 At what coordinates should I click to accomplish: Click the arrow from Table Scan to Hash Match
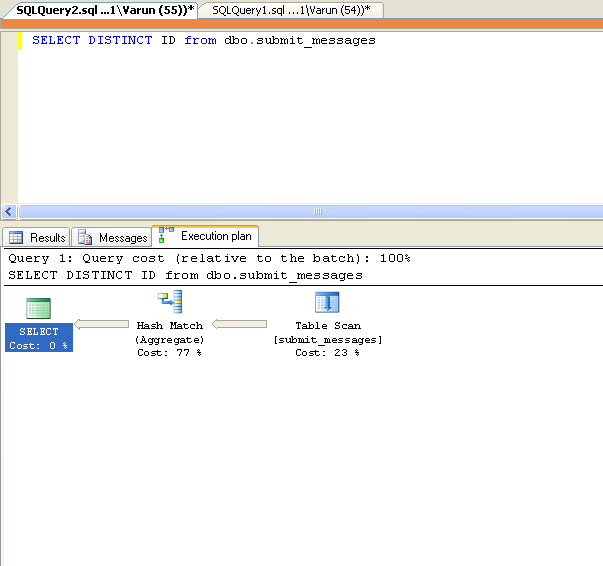[x=239, y=324]
